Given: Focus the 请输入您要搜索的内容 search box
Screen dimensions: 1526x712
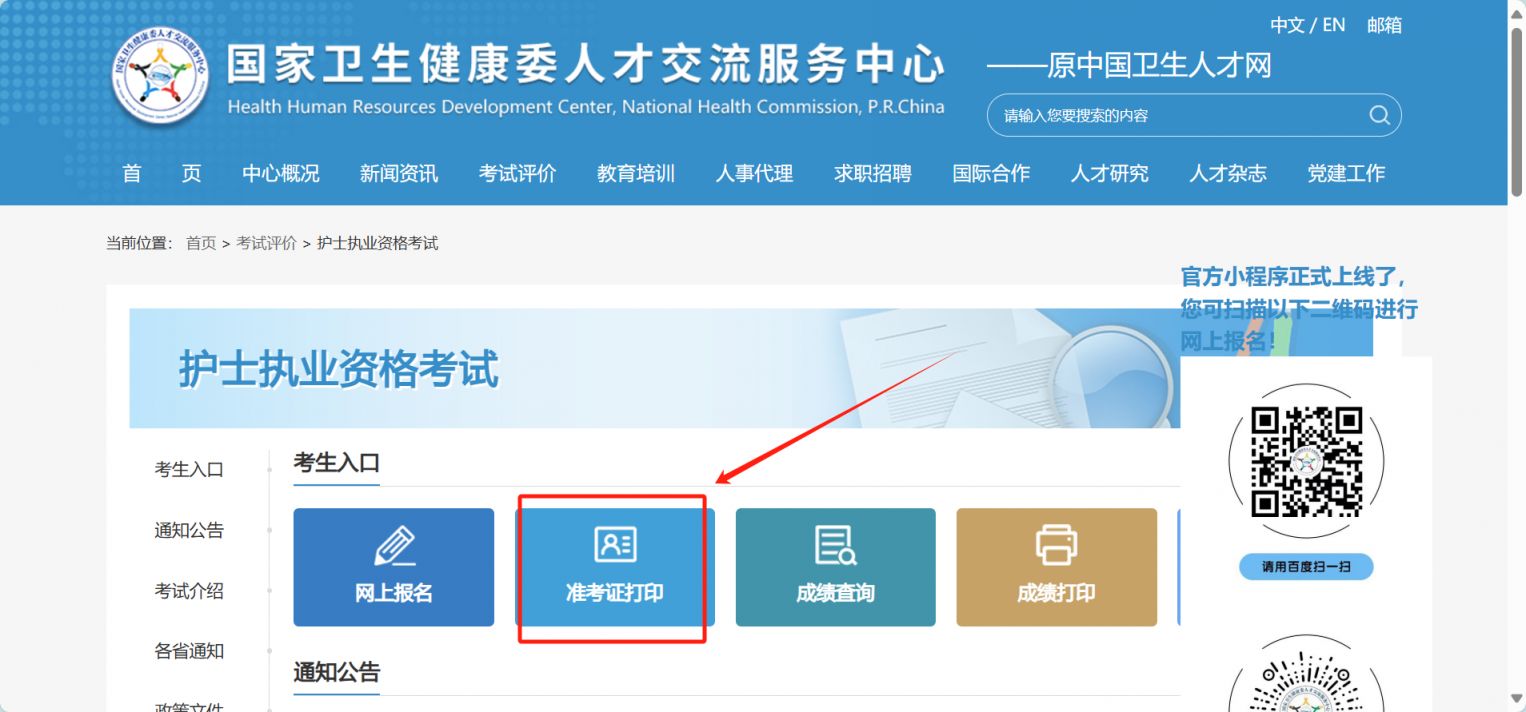Looking at the screenshot, I should 1194,115.
